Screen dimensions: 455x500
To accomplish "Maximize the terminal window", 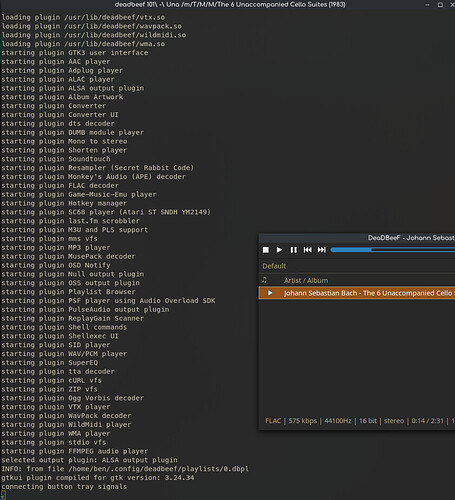I will click(x=440, y=5).
